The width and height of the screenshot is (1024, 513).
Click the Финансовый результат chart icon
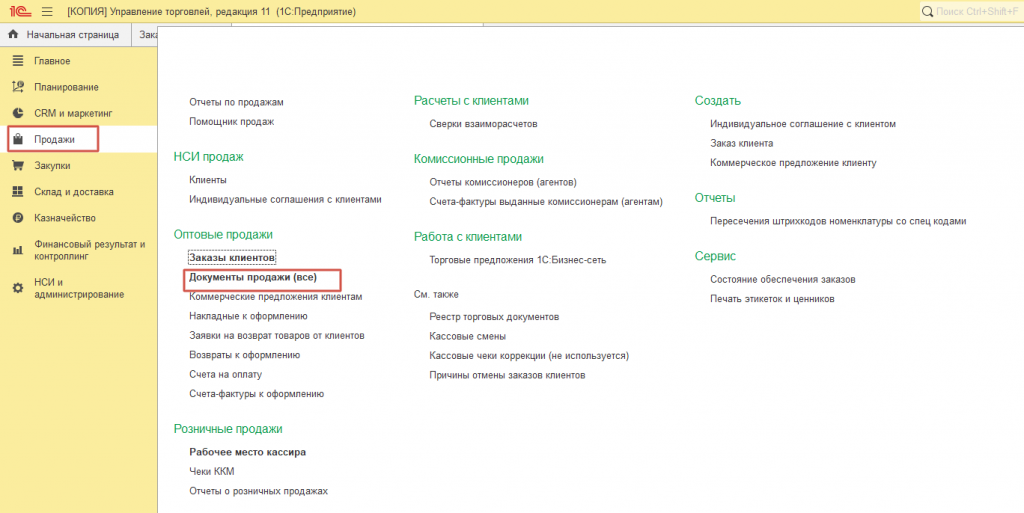coord(18,251)
